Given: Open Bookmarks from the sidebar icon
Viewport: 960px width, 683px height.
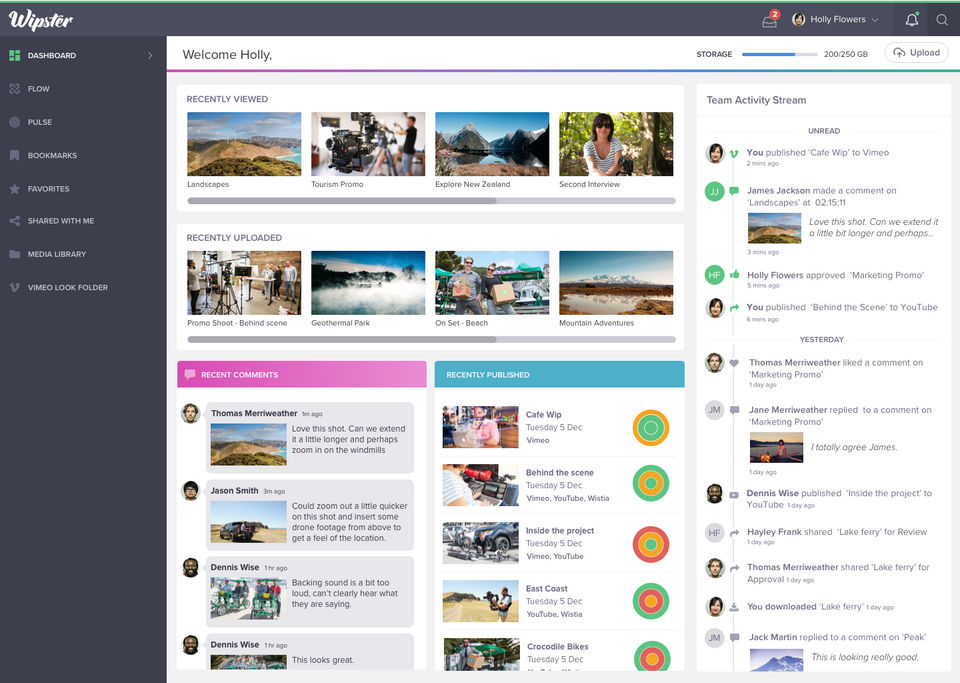Looking at the screenshot, I should point(15,155).
